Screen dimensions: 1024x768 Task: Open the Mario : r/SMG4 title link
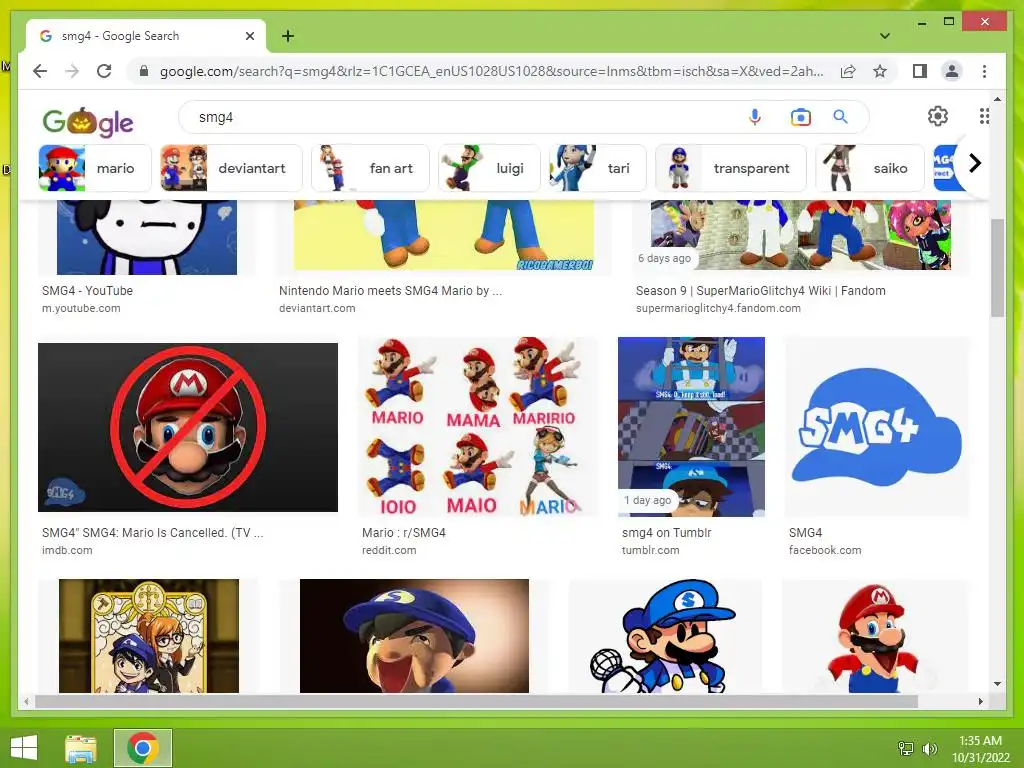pos(404,533)
